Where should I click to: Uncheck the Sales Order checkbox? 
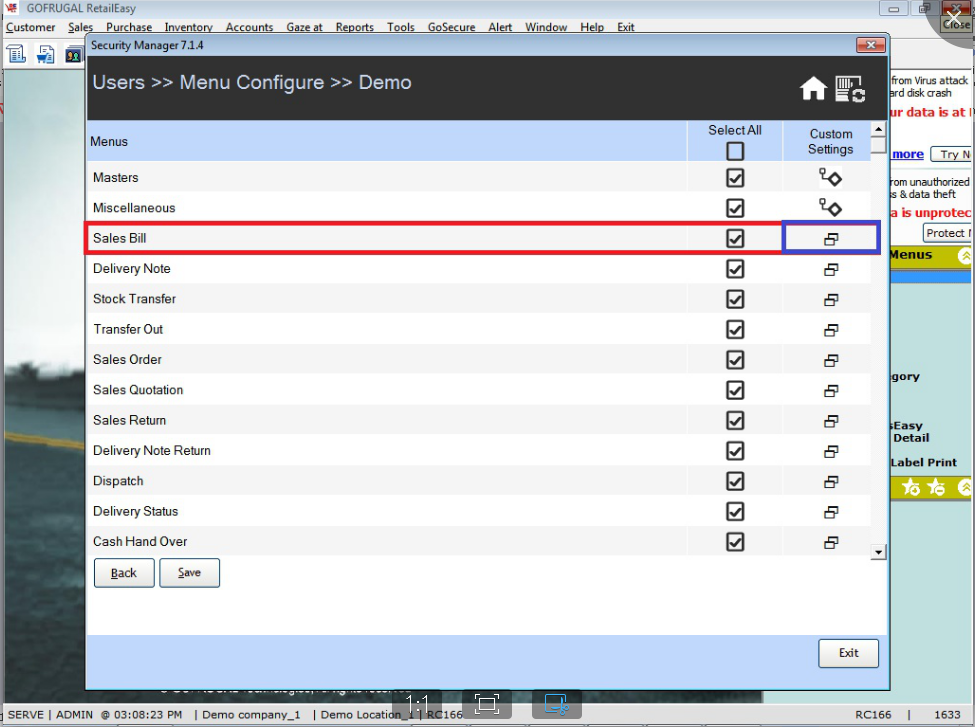pyautogui.click(x=735, y=359)
